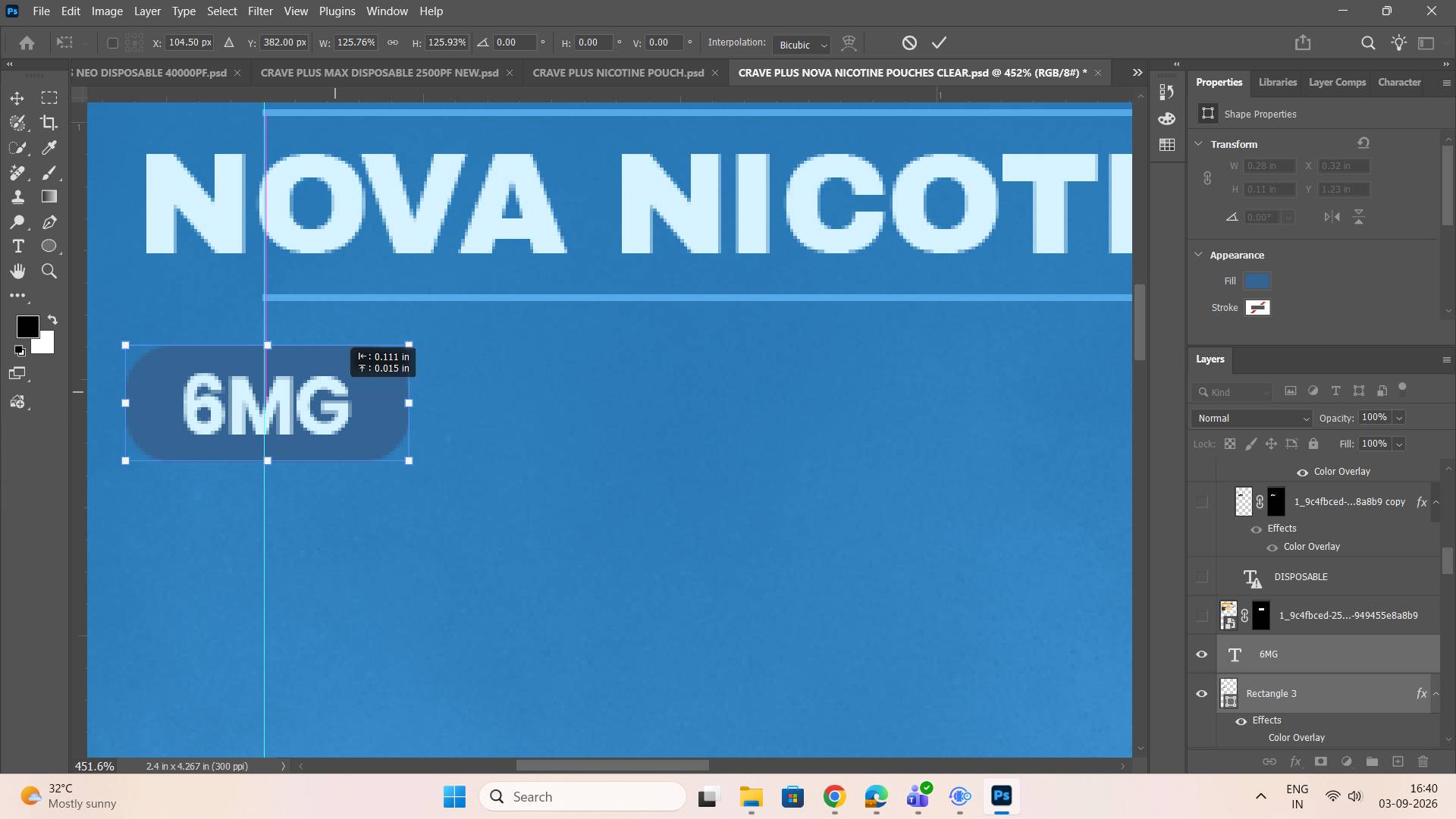Open the Filter menu

click(x=259, y=11)
